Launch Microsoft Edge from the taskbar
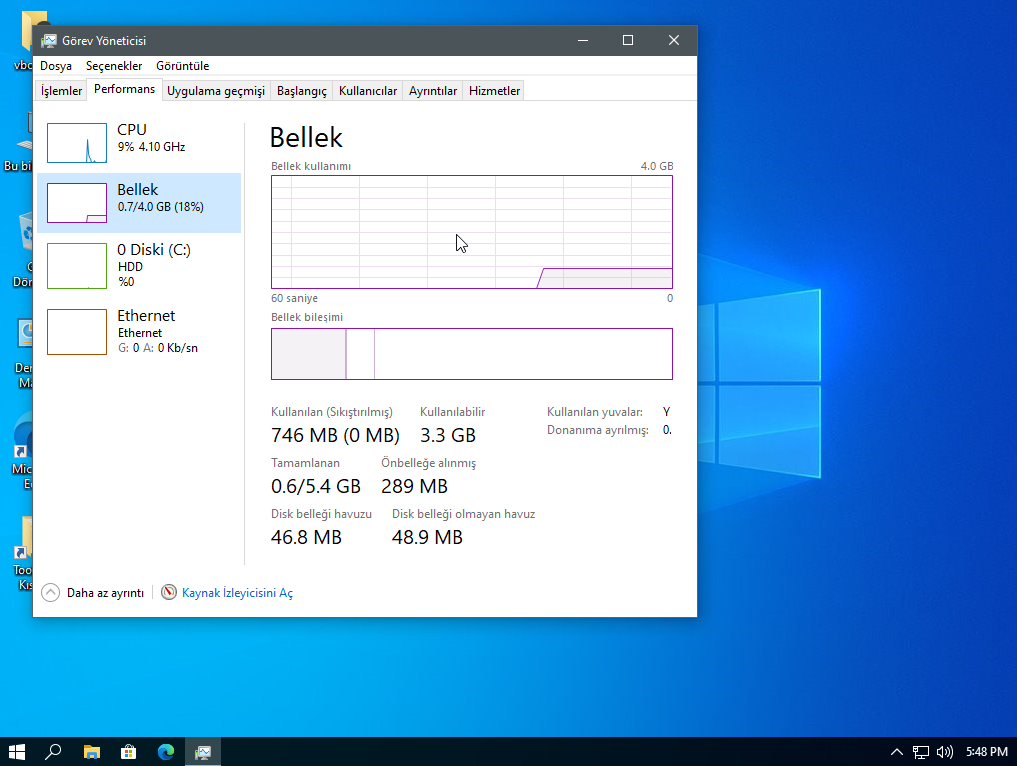 pyautogui.click(x=166, y=752)
